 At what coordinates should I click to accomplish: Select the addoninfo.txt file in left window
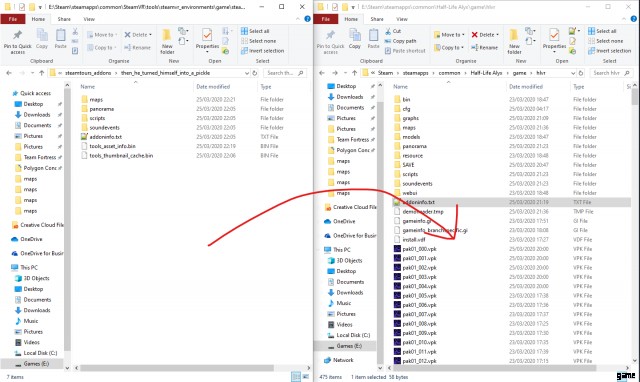pos(106,137)
